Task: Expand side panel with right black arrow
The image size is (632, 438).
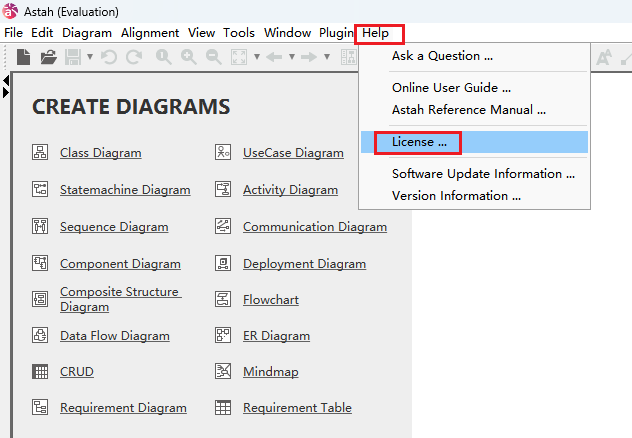Action: tap(6, 93)
